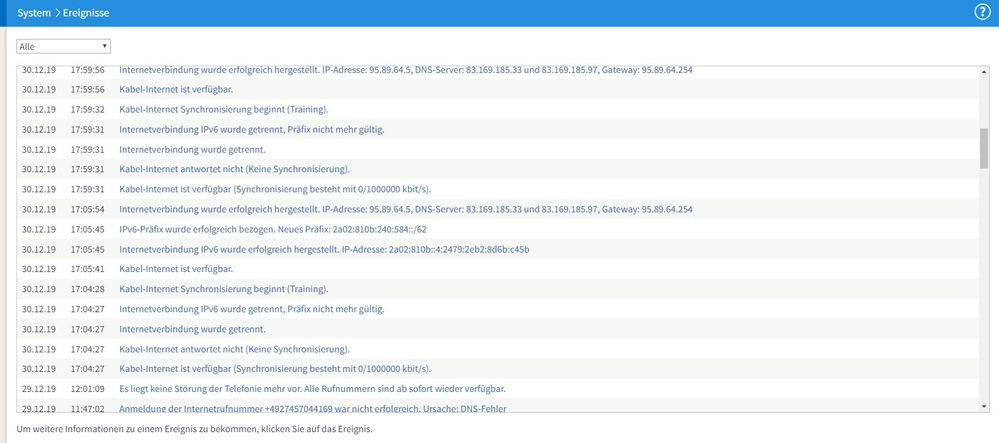Select the 17:05:41 Kabel-Internet ist verfügbar event

point(498,269)
